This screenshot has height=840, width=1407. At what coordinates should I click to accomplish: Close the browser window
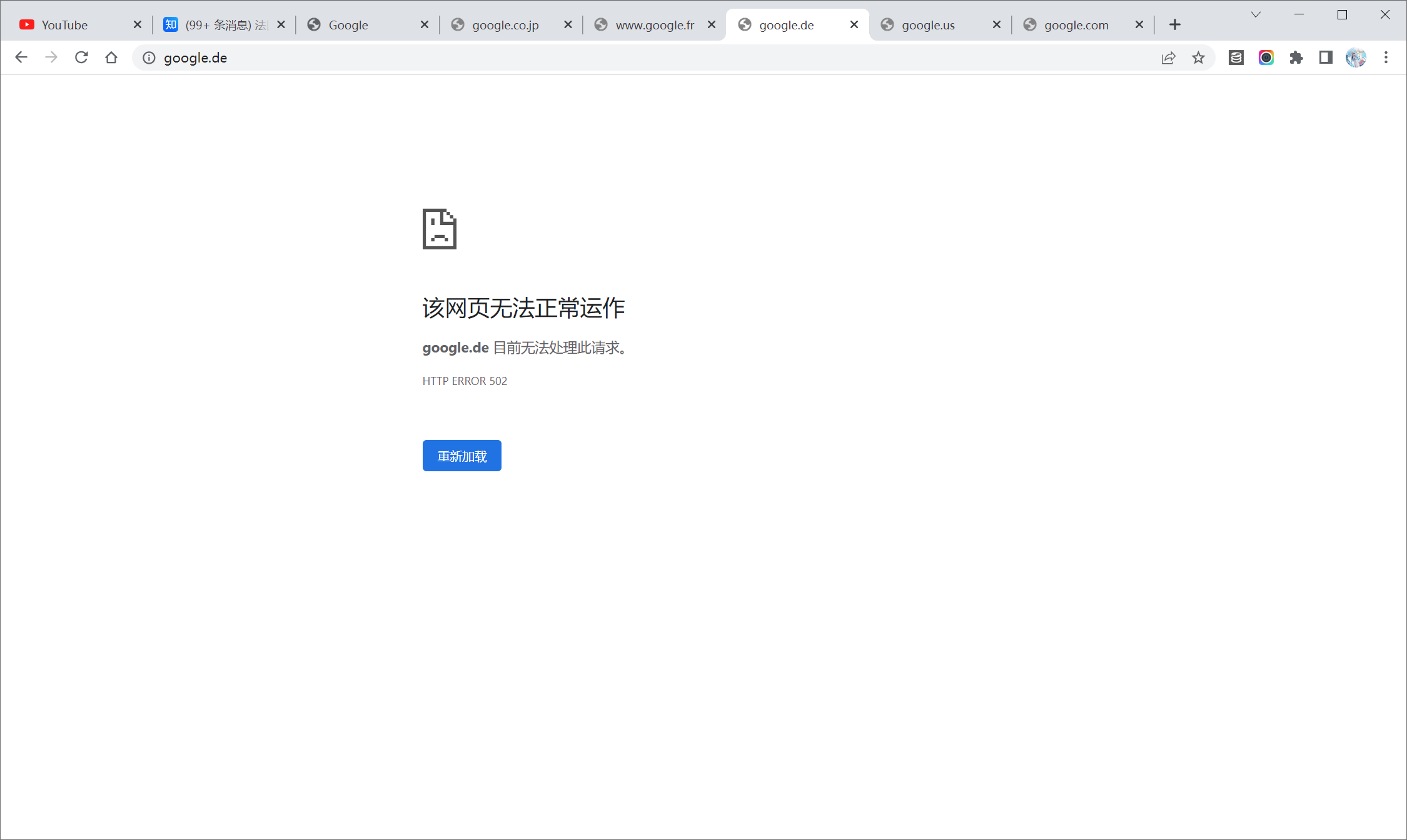click(1385, 14)
